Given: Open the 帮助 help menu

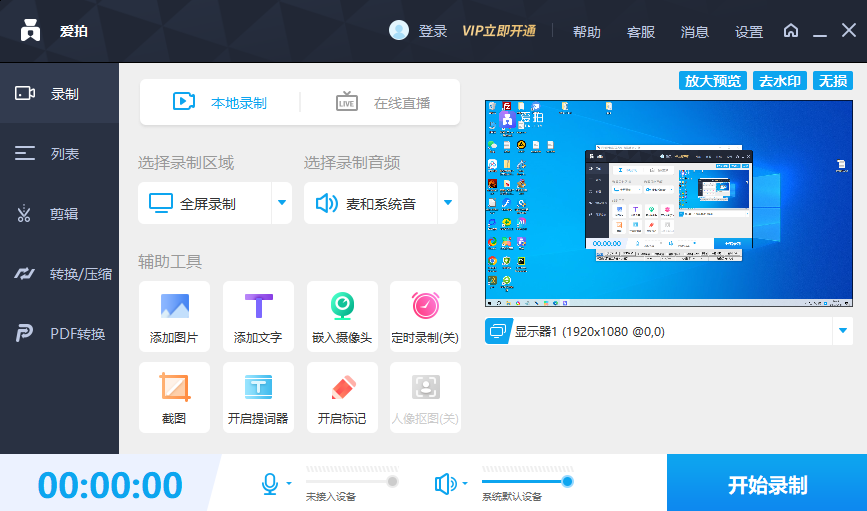Looking at the screenshot, I should pyautogui.click(x=587, y=32).
